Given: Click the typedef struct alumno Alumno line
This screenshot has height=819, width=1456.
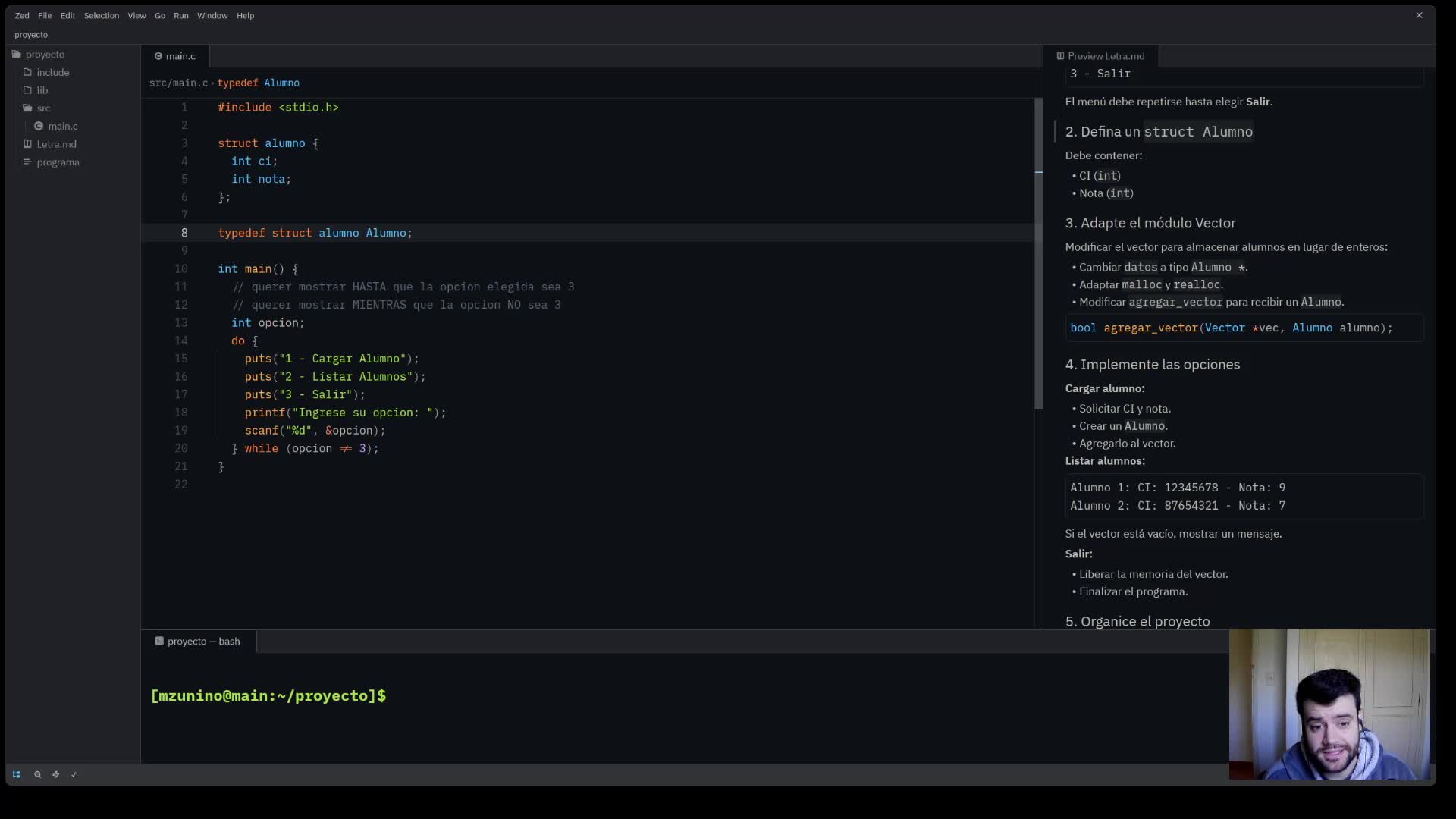Looking at the screenshot, I should pos(315,233).
